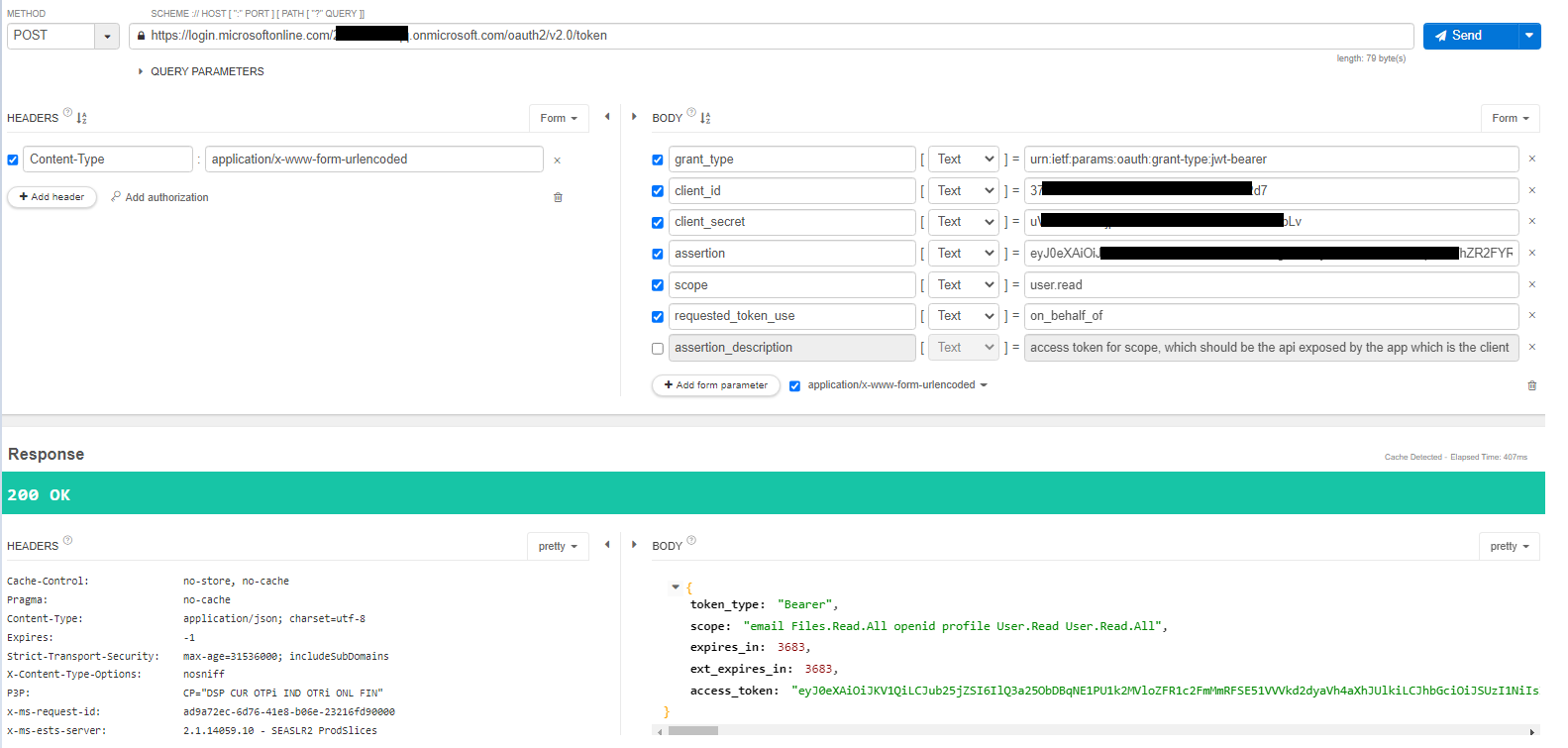Viewport: 1568px width, 748px height.
Task: Click the response BODY help icon
Action: pyautogui.click(x=691, y=540)
